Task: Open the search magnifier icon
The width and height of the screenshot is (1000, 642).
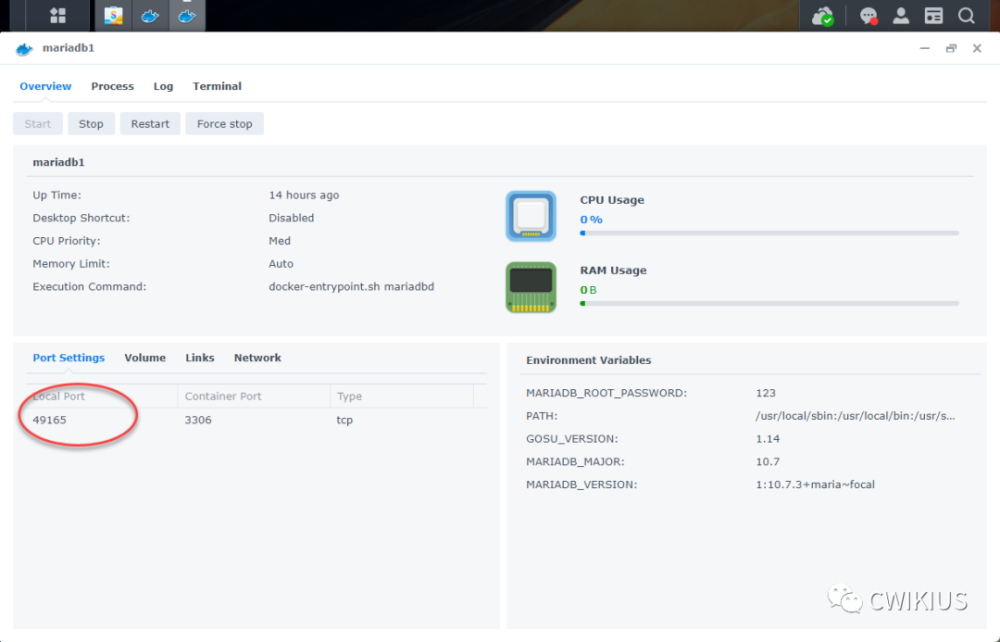Action: coord(967,15)
